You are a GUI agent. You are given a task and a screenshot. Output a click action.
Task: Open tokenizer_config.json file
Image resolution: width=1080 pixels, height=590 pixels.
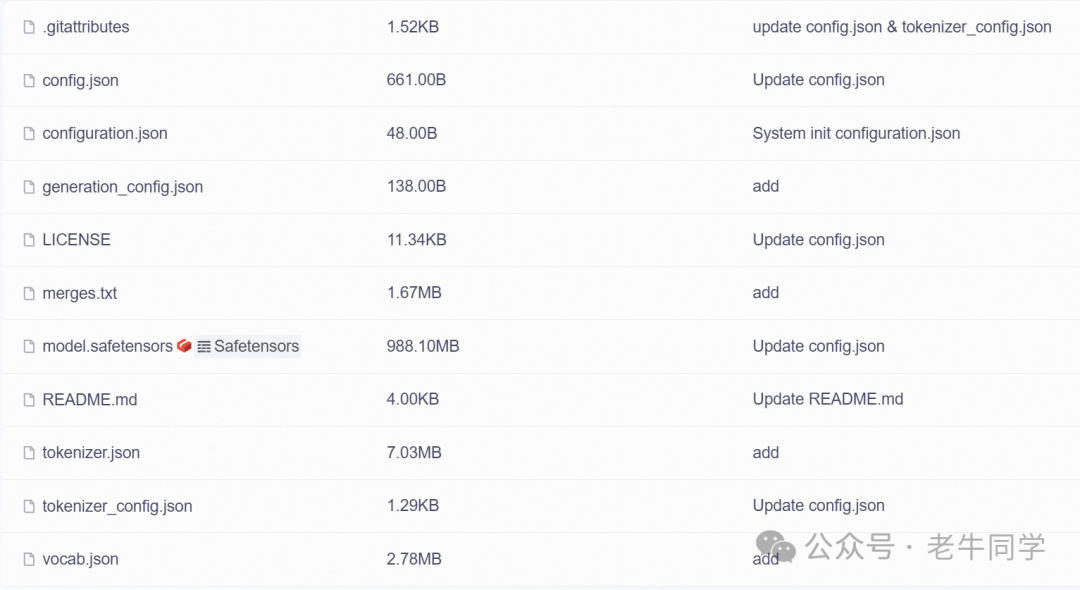coord(117,506)
